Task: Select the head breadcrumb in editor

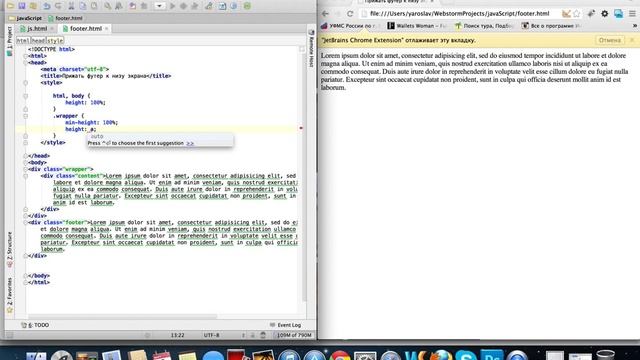Action: tap(38, 40)
